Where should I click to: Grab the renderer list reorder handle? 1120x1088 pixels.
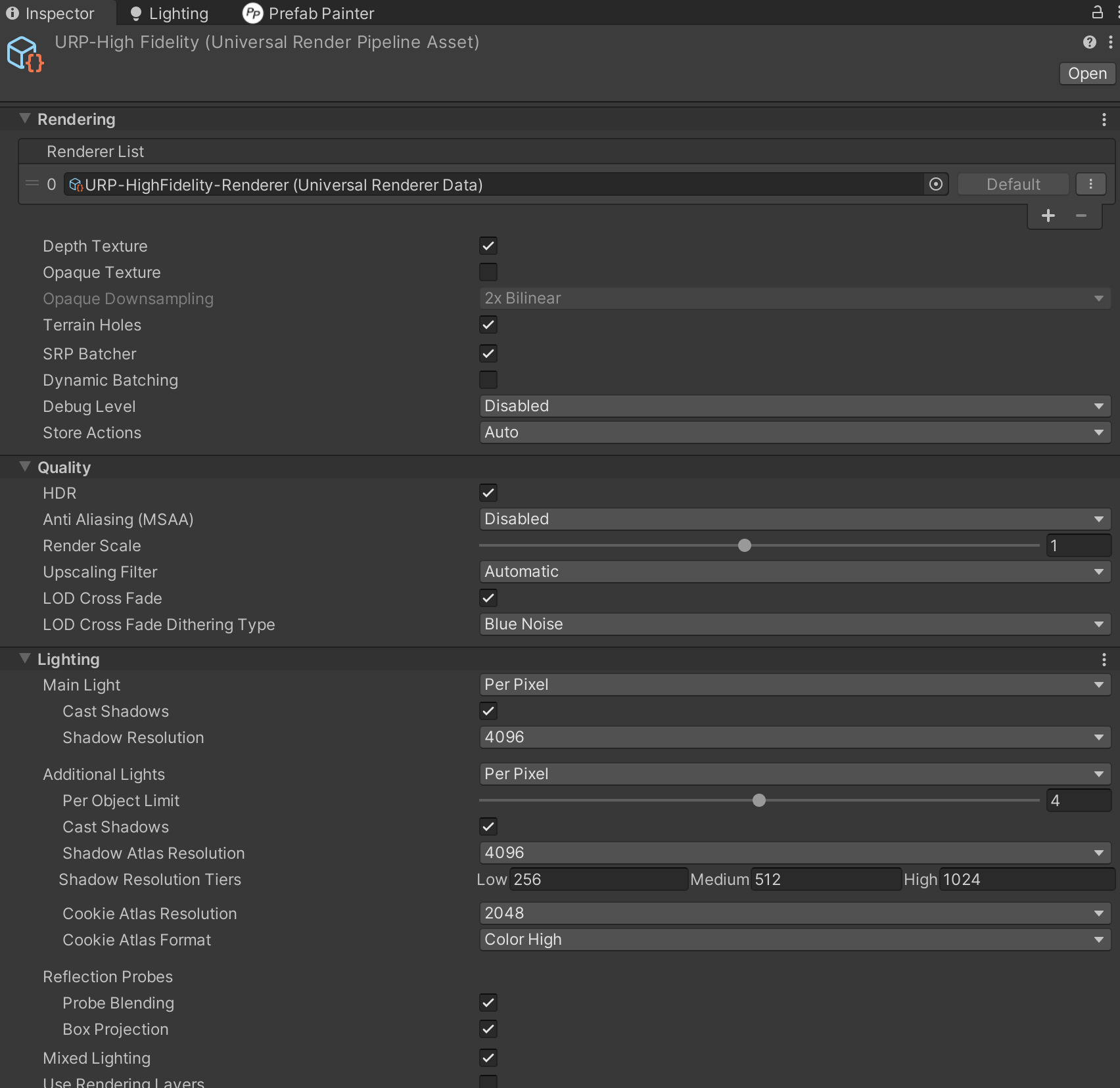(32, 184)
